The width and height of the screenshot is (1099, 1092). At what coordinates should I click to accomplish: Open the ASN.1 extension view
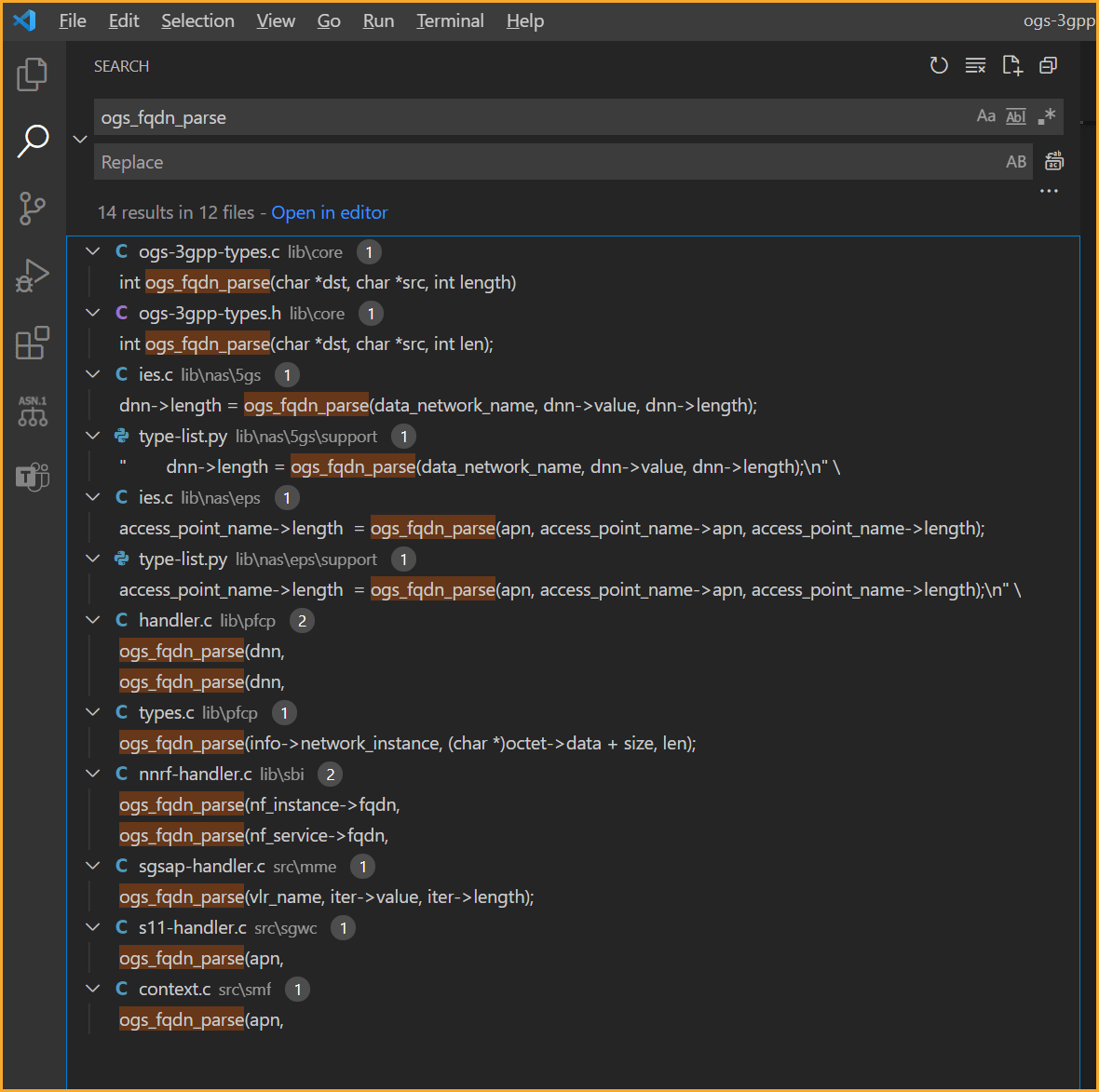tap(33, 410)
